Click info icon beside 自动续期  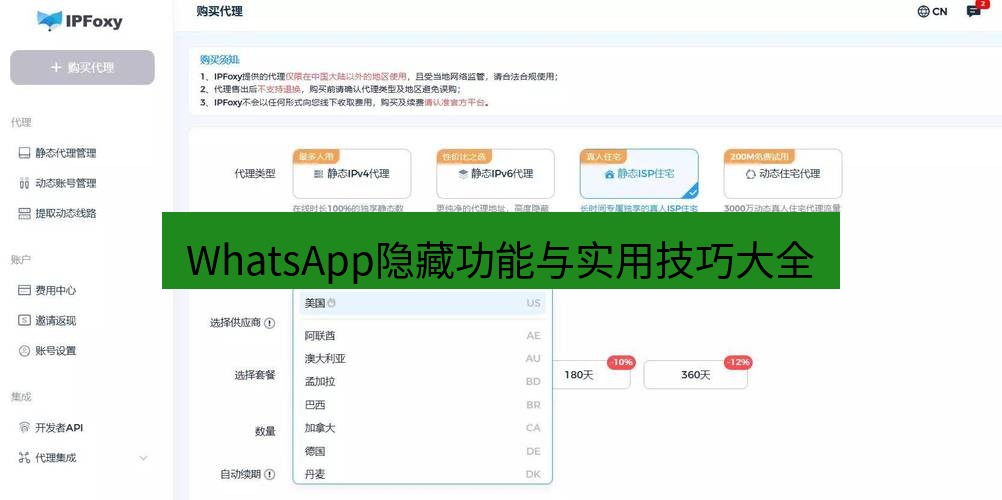(270, 474)
